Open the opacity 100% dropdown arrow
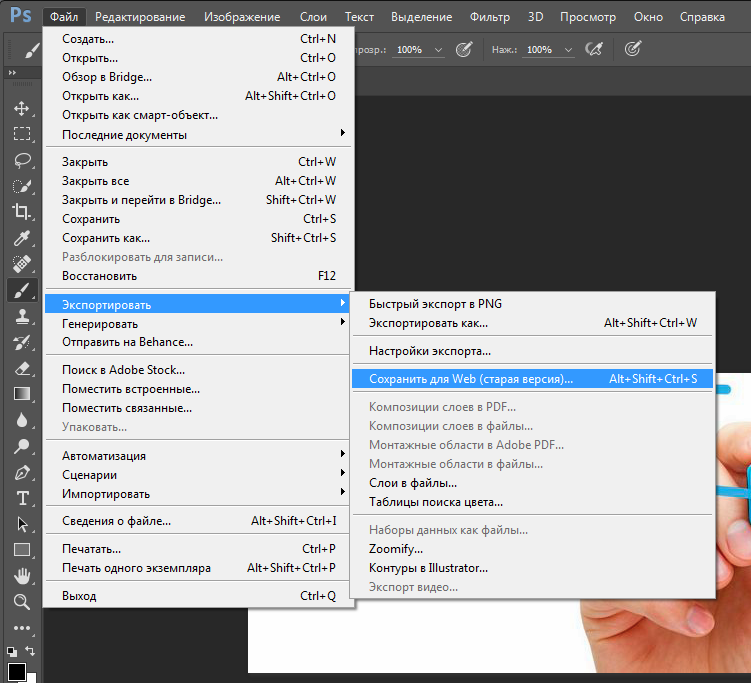 pyautogui.click(x=438, y=50)
